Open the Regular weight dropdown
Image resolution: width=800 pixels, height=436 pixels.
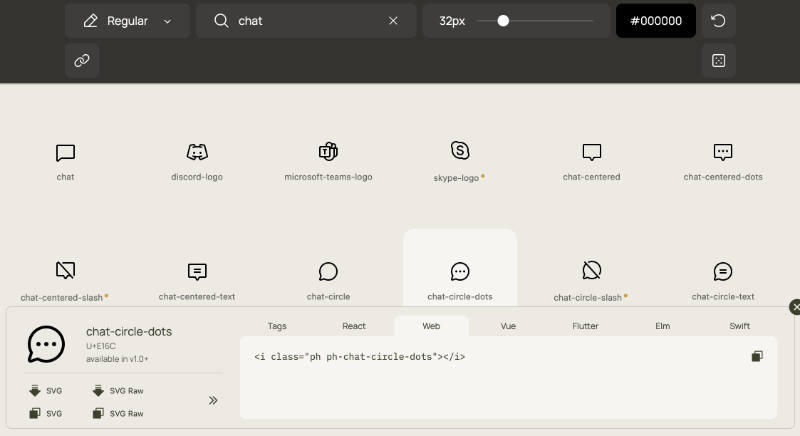pyautogui.click(x=128, y=21)
